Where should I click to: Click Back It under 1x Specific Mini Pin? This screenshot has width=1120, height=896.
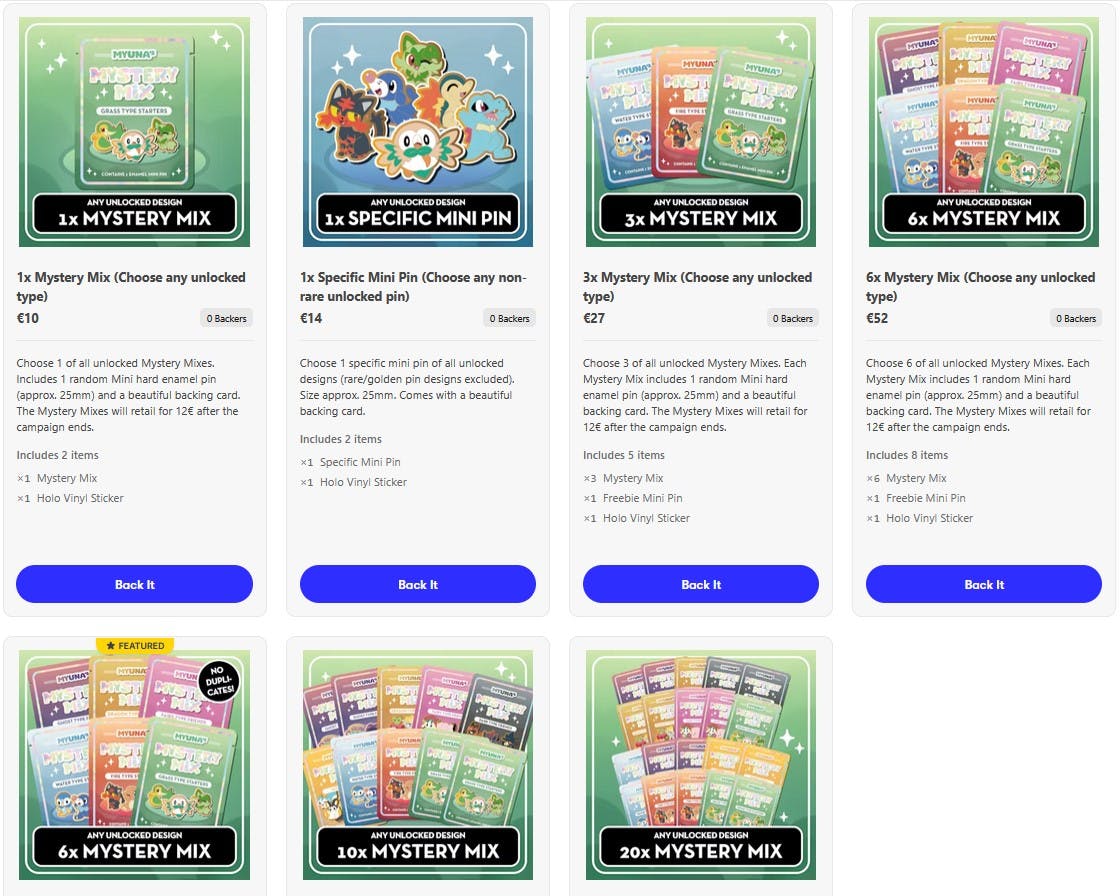pos(418,584)
